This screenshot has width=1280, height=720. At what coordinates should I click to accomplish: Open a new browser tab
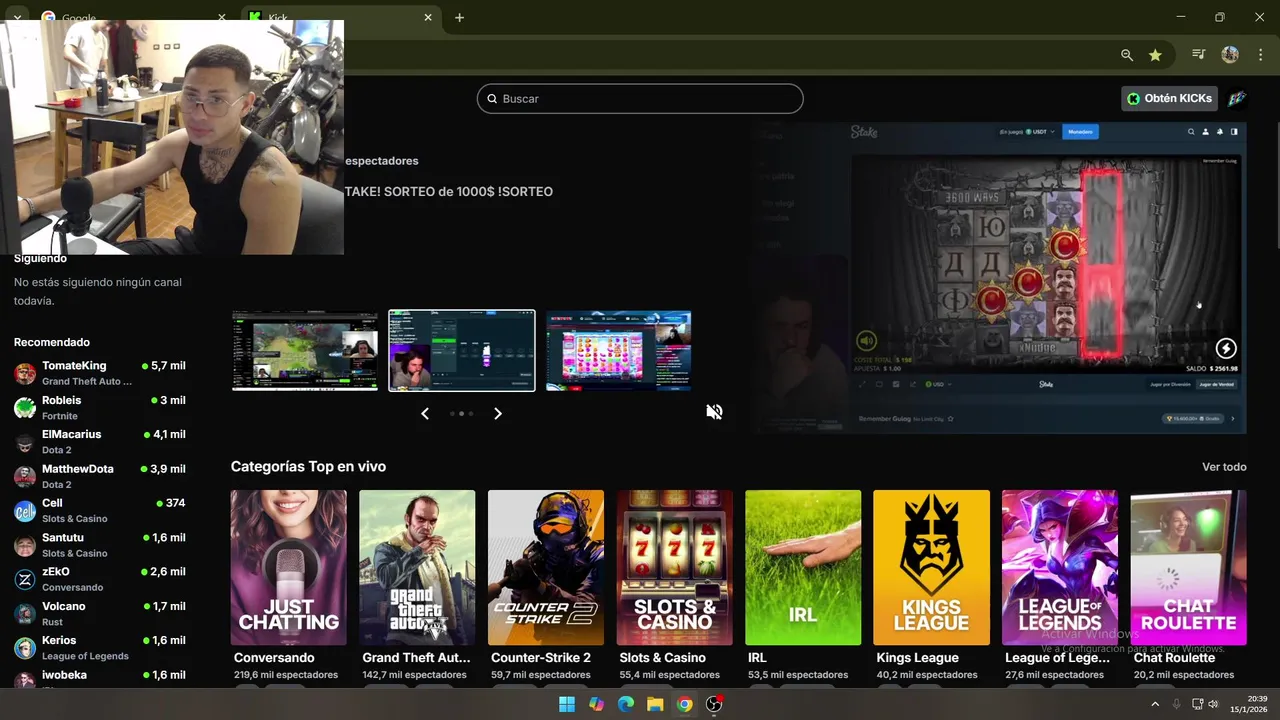pyautogui.click(x=459, y=18)
